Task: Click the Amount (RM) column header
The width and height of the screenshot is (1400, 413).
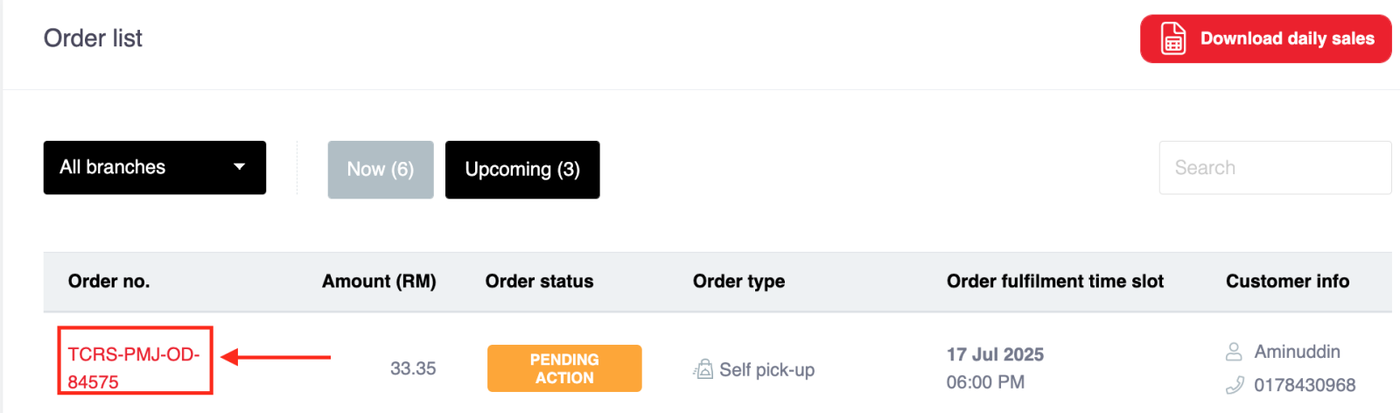Action: click(x=379, y=282)
